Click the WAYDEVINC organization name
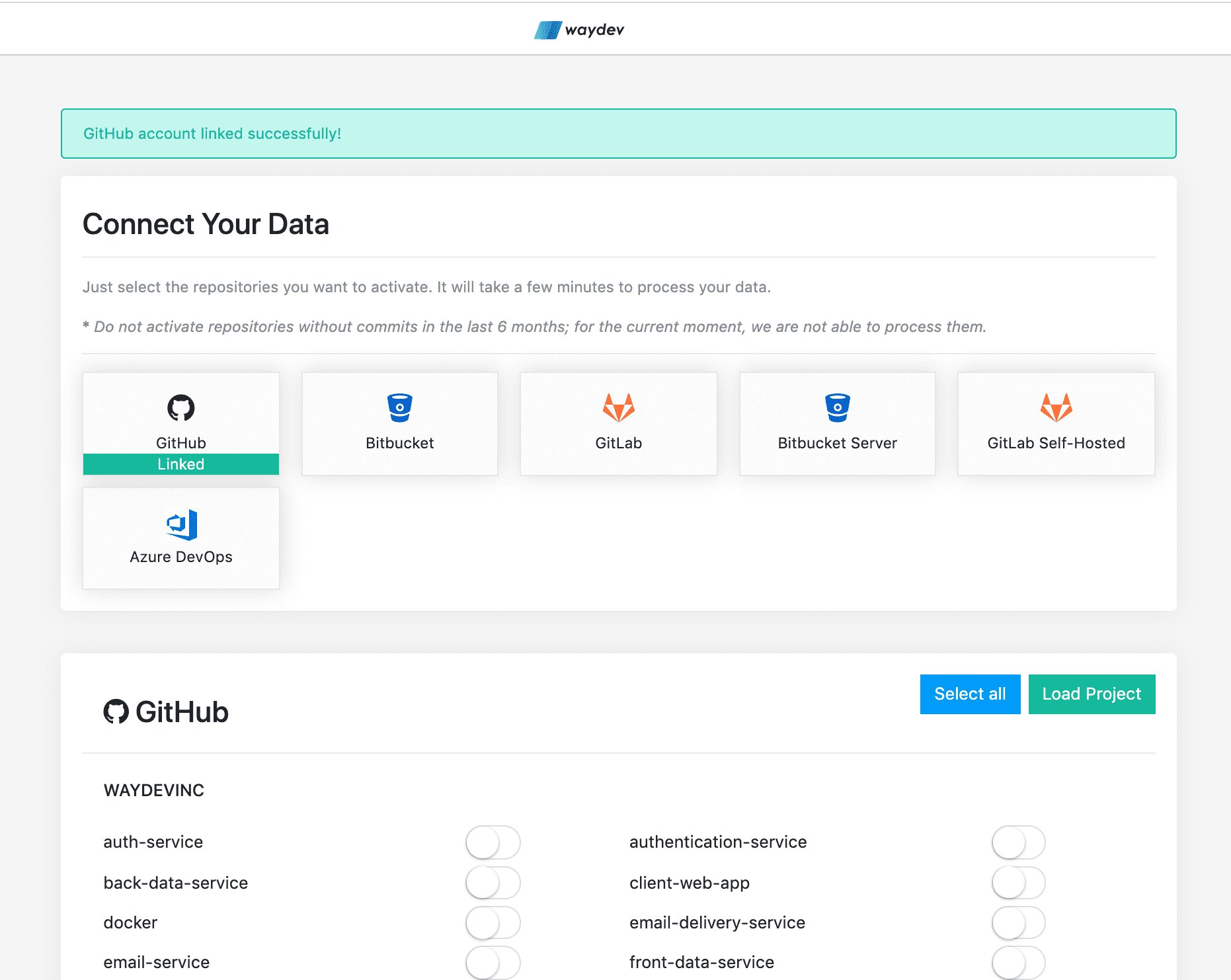Screen dimensions: 1231x980 (154, 790)
